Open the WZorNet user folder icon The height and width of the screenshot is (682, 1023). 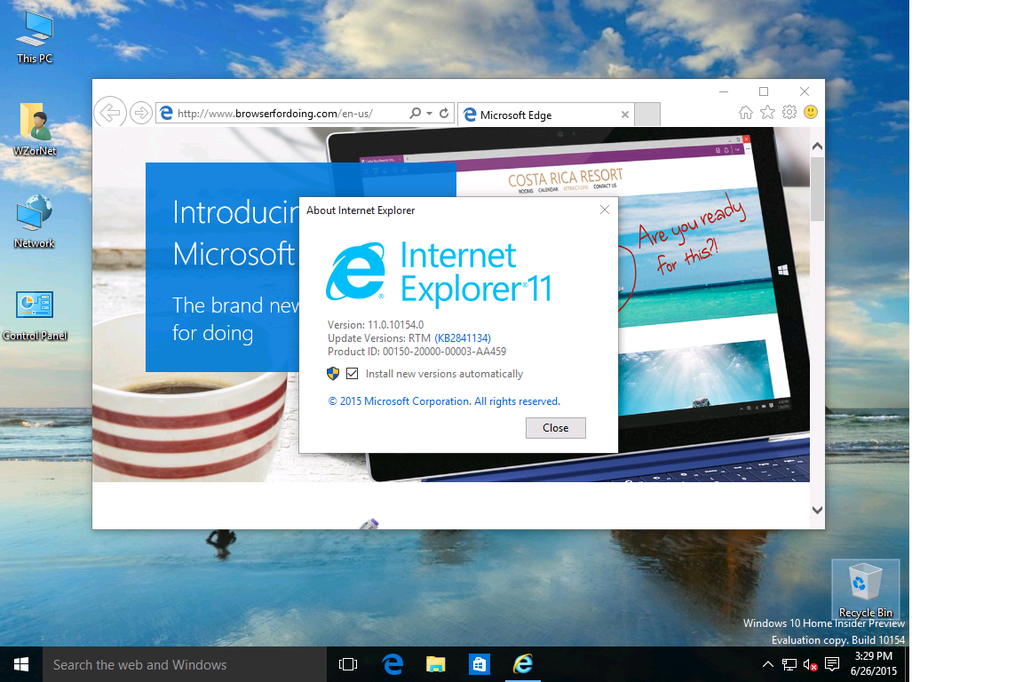click(35, 130)
